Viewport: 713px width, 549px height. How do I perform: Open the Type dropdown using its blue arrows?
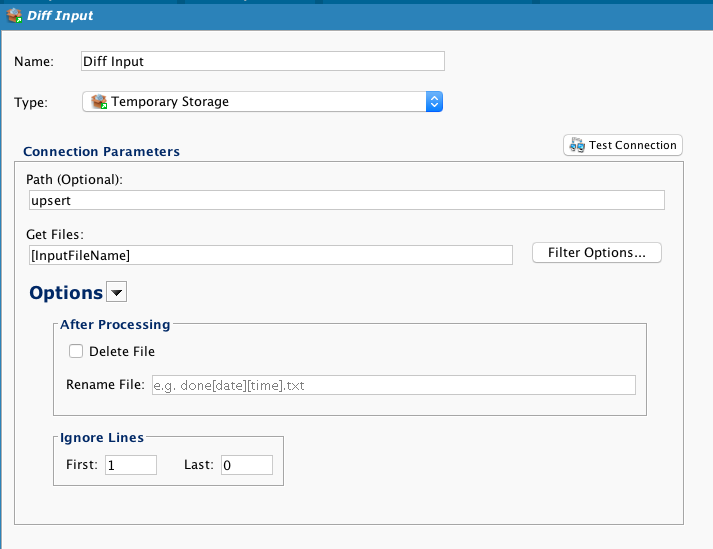pyautogui.click(x=434, y=102)
